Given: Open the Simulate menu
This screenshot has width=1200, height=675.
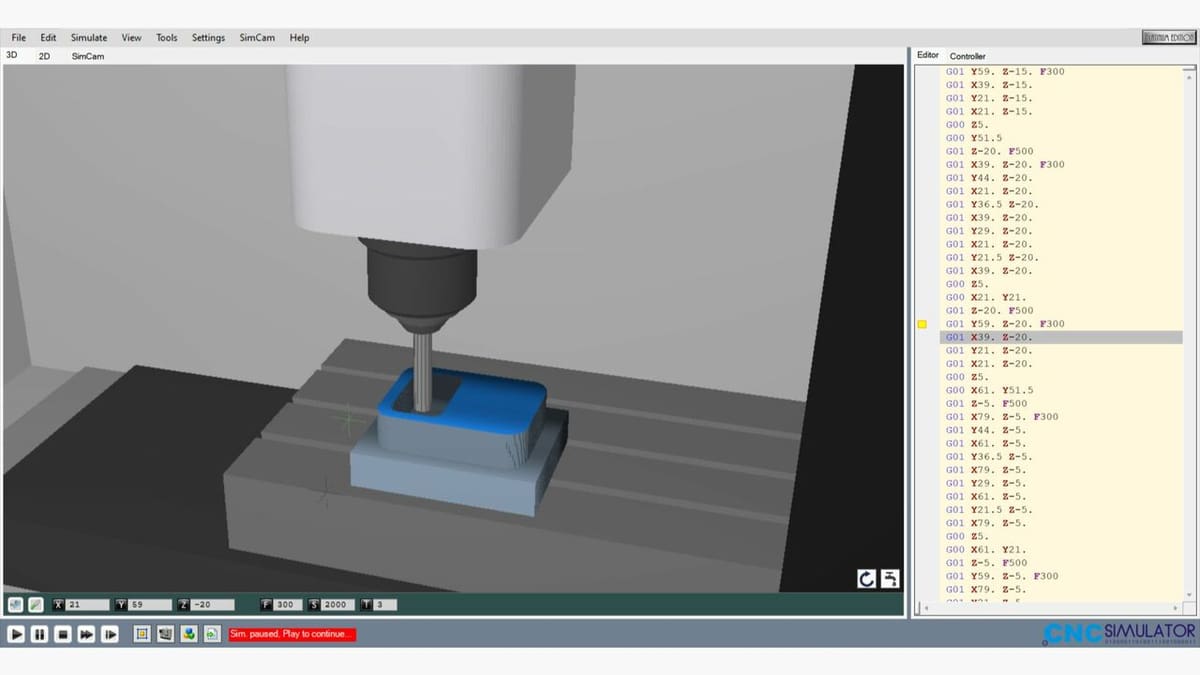Looking at the screenshot, I should click(88, 38).
